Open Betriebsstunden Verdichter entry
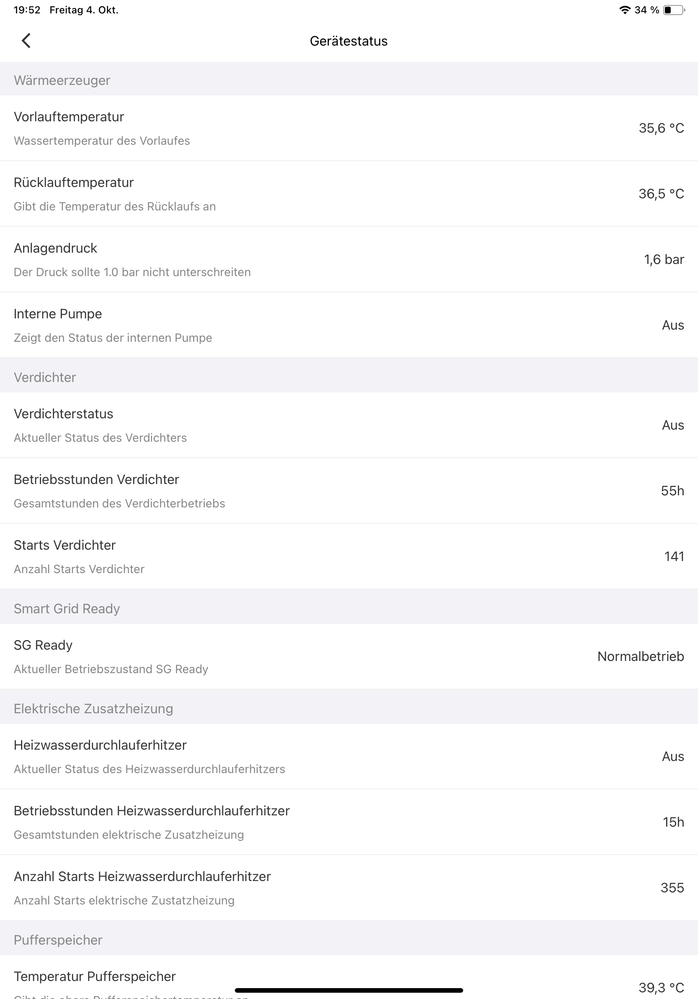 (349, 491)
